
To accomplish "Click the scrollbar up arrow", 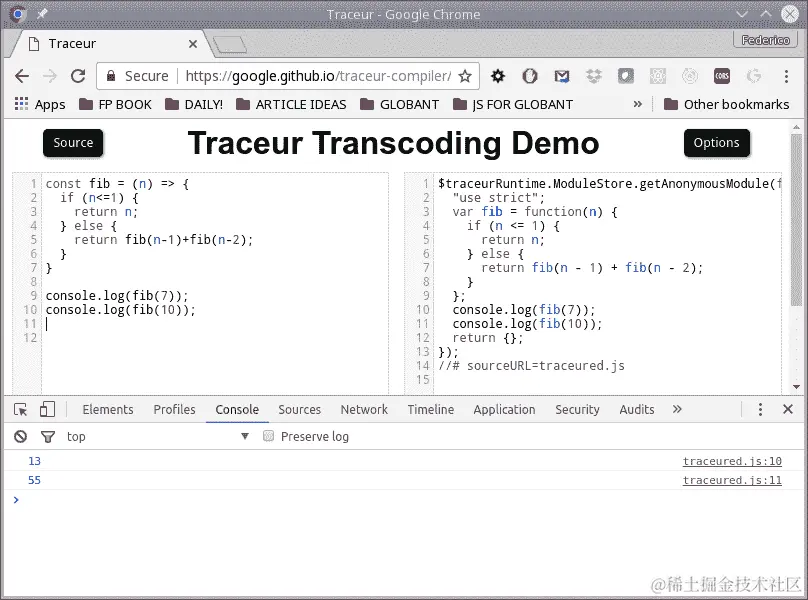I will [796, 127].
